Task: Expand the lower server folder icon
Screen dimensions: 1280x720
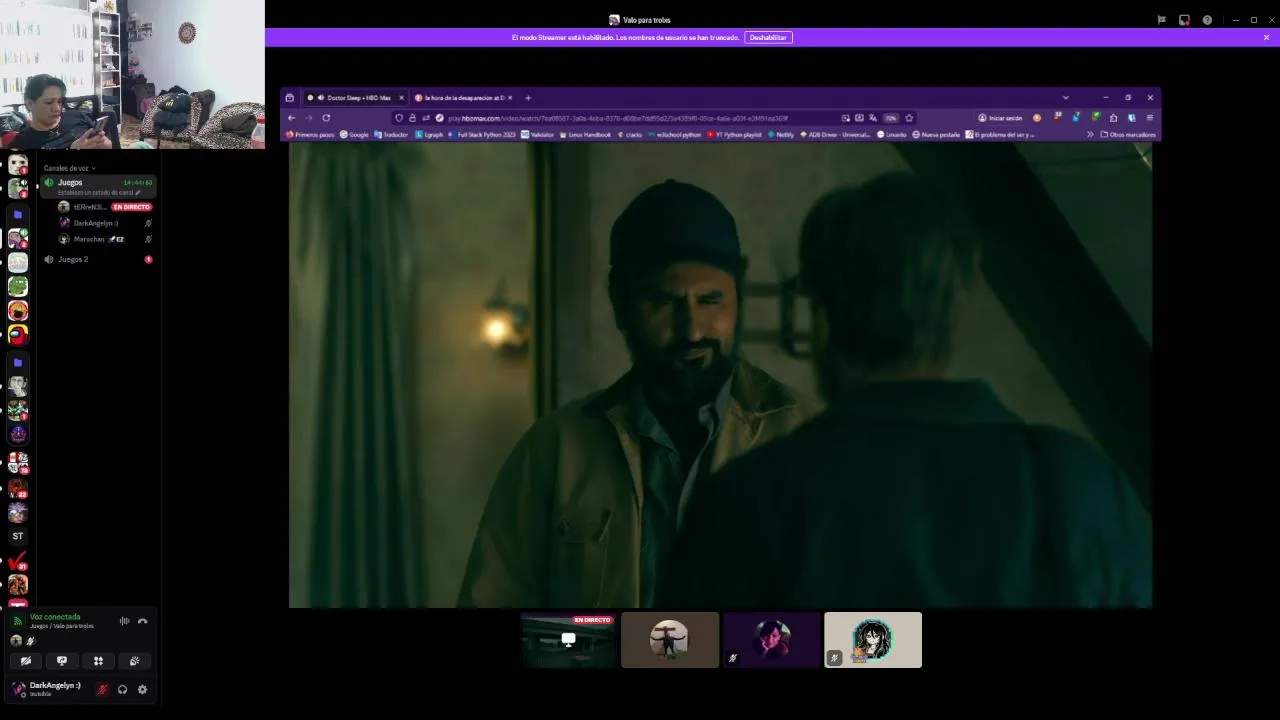Action: click(x=18, y=362)
